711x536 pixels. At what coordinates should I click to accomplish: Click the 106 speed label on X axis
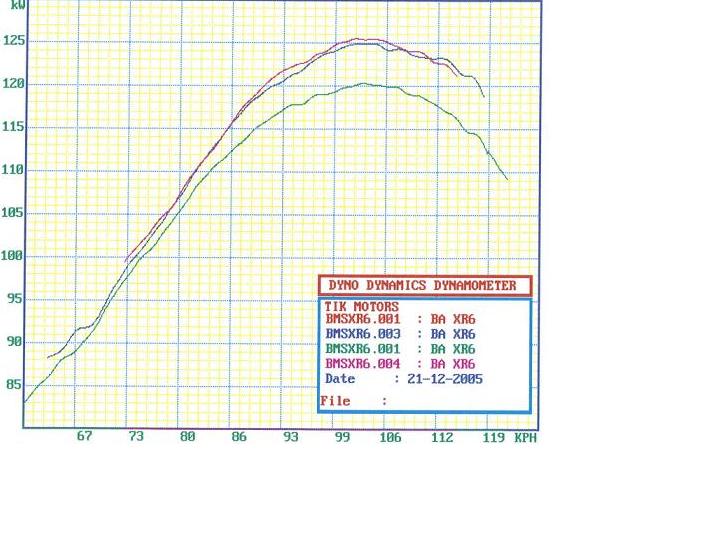(391, 437)
